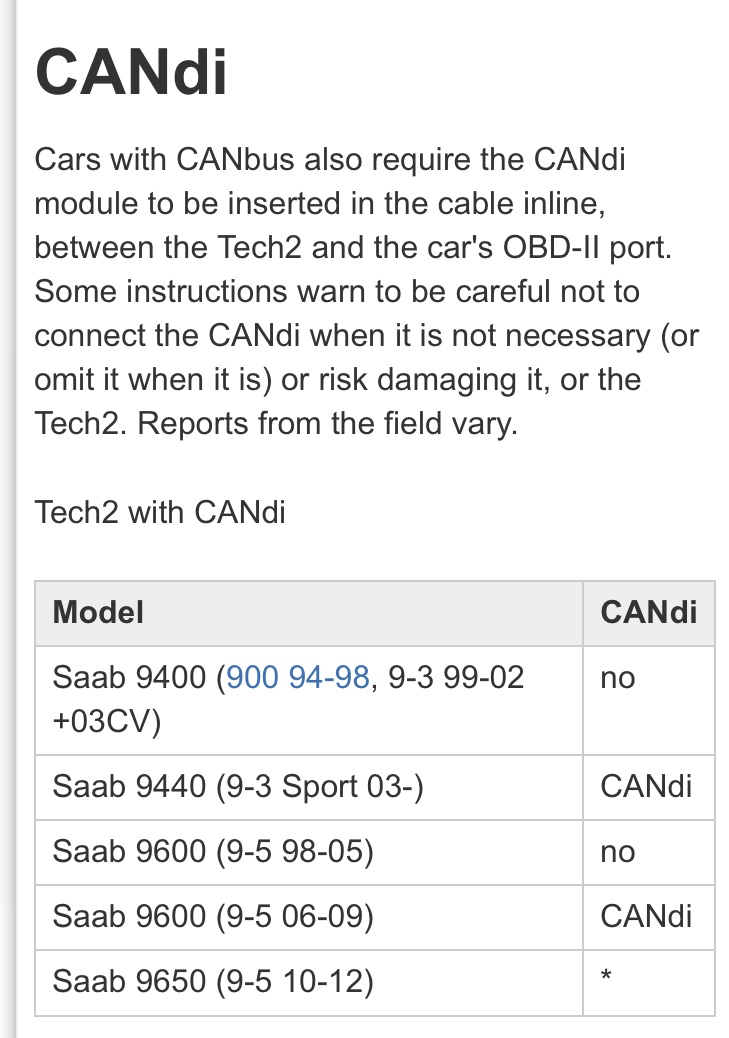This screenshot has height=1038, width=729.
Task: Select the Model column header
Action: click(309, 613)
